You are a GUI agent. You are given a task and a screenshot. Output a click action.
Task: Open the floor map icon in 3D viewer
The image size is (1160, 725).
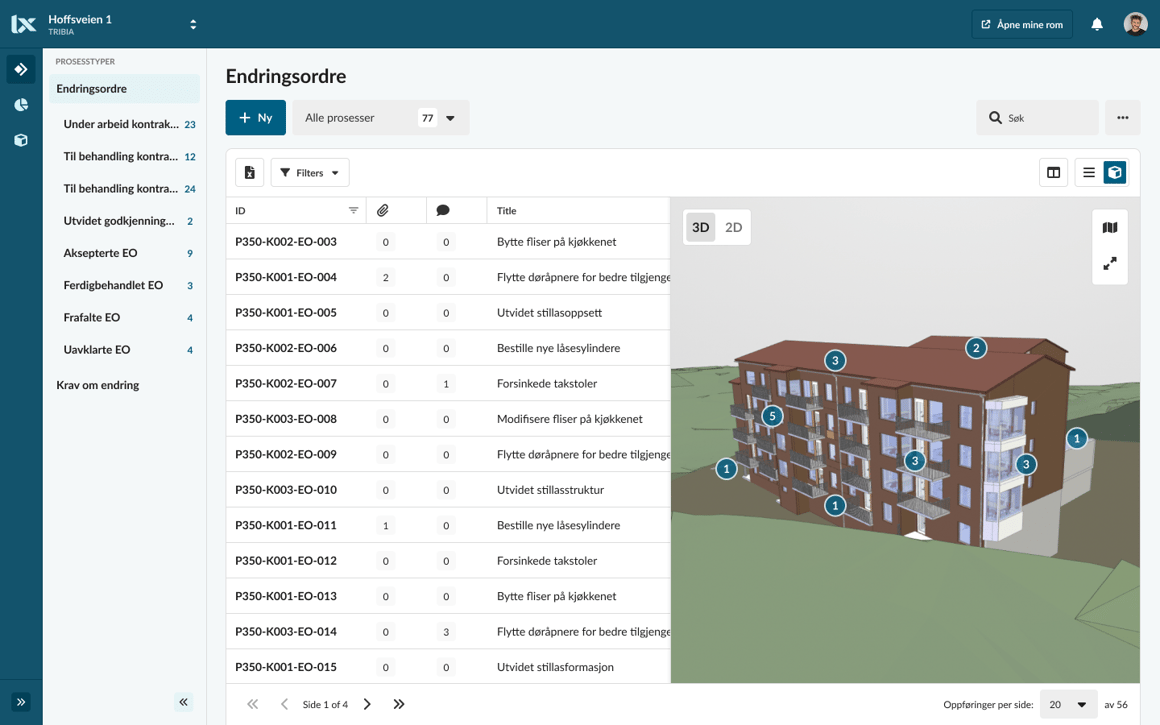coord(1110,227)
